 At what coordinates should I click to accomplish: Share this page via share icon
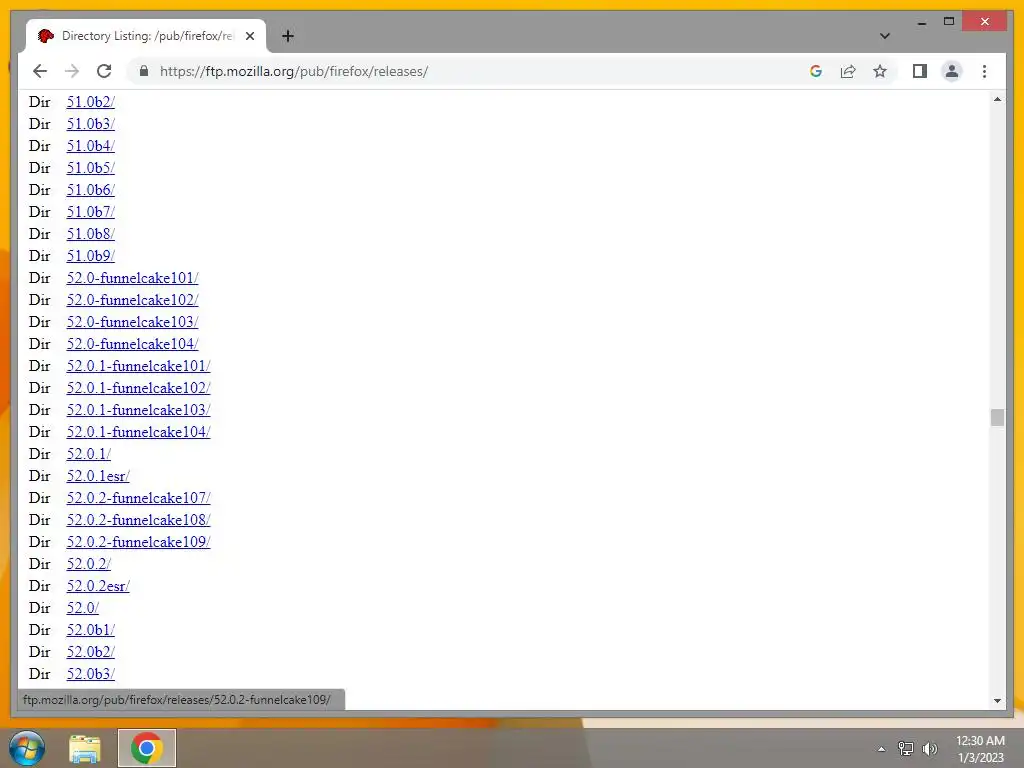(848, 71)
